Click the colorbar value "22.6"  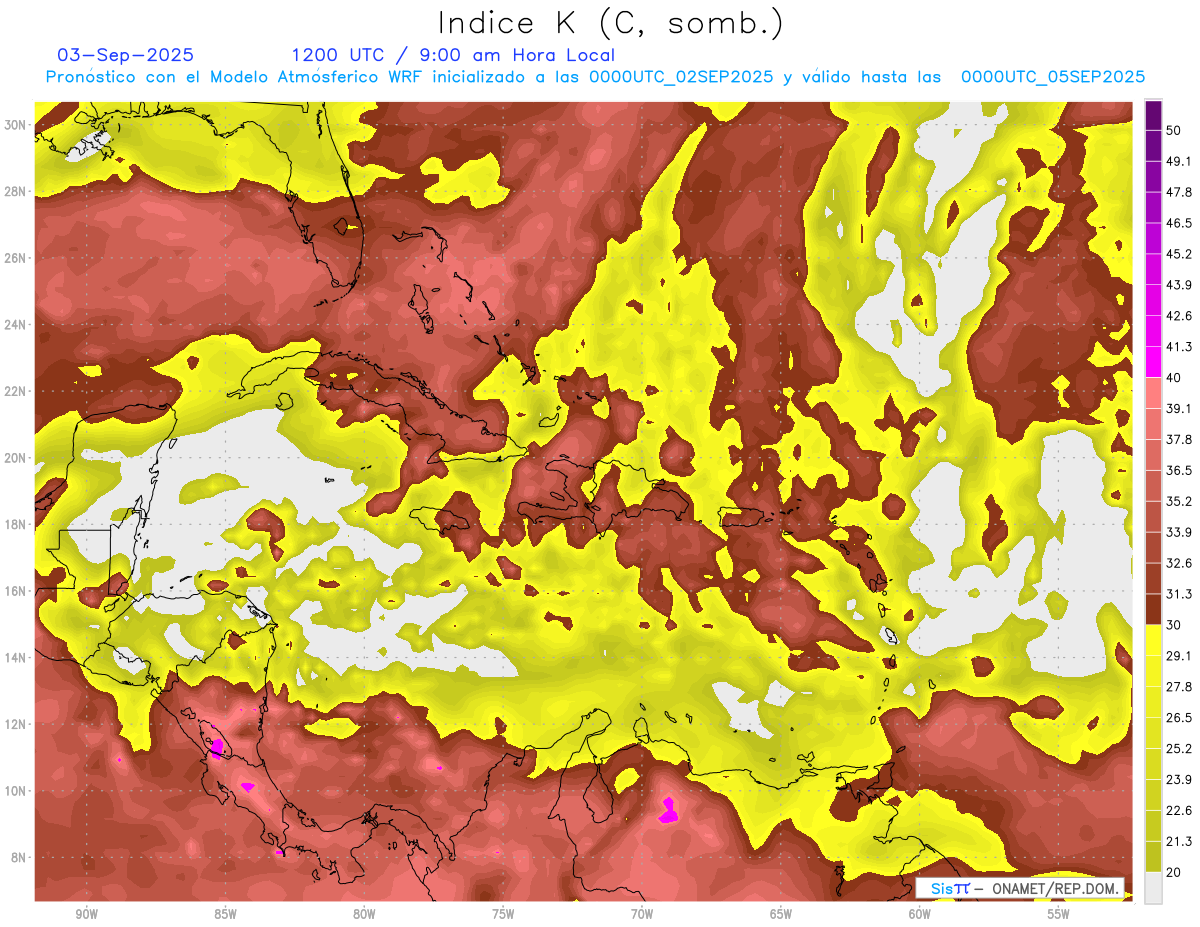tap(1179, 810)
